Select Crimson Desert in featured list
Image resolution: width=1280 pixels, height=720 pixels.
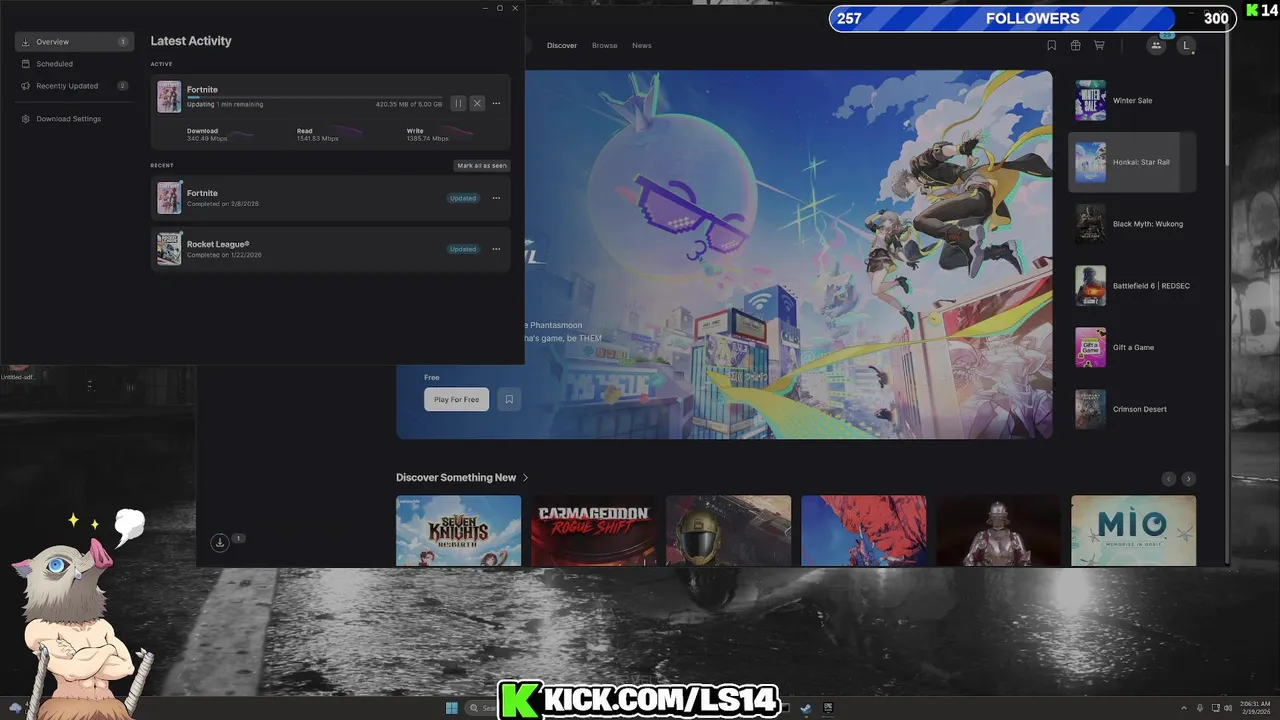(1132, 409)
